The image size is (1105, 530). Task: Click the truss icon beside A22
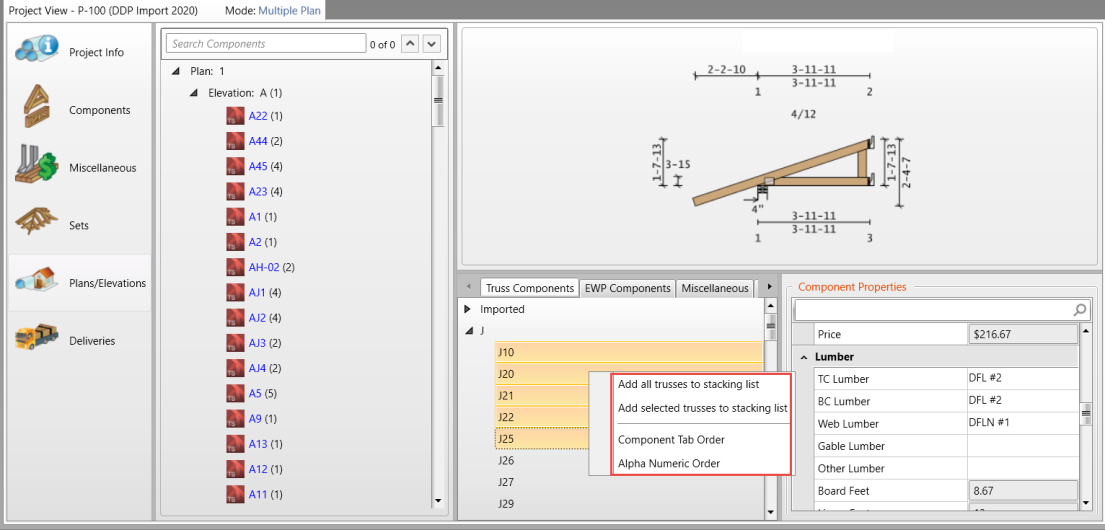pos(235,116)
